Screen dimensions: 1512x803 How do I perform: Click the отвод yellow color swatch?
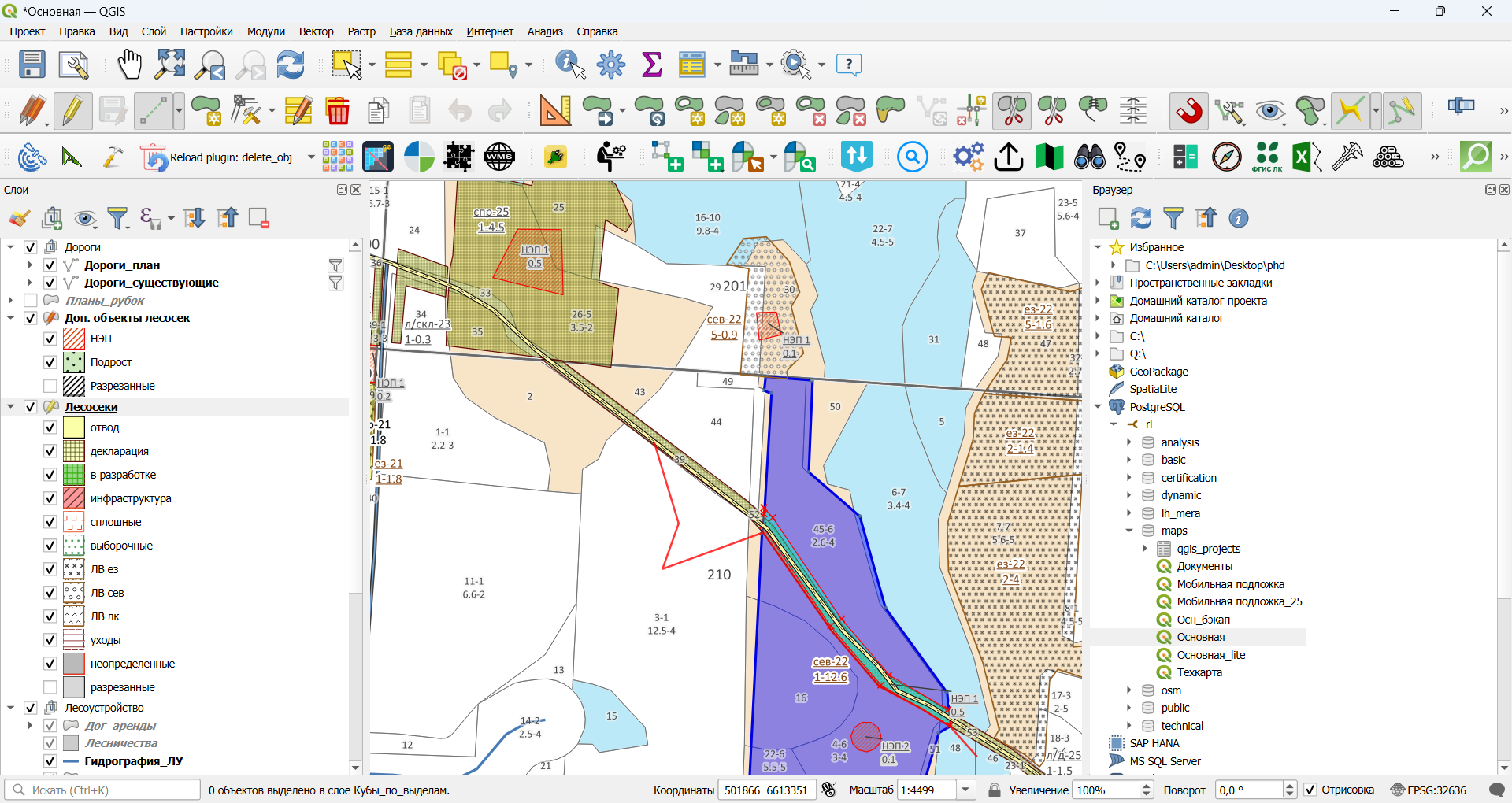(73, 427)
